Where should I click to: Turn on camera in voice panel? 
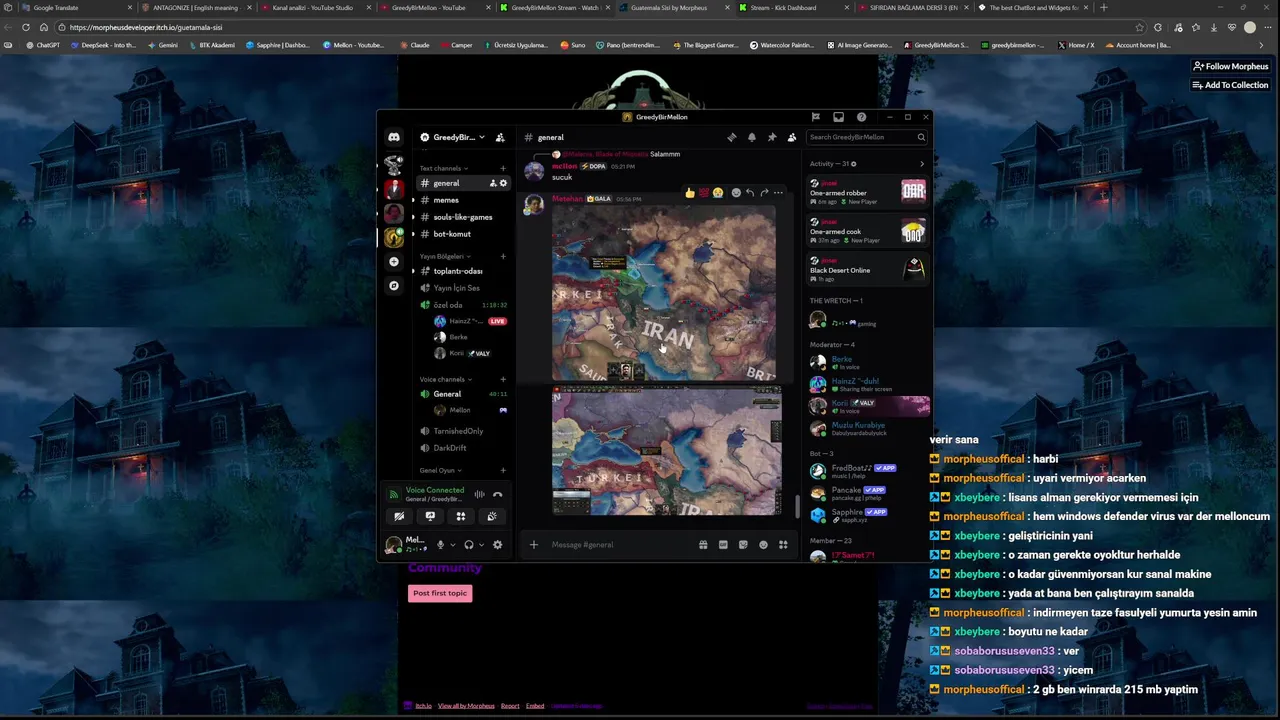[399, 517]
